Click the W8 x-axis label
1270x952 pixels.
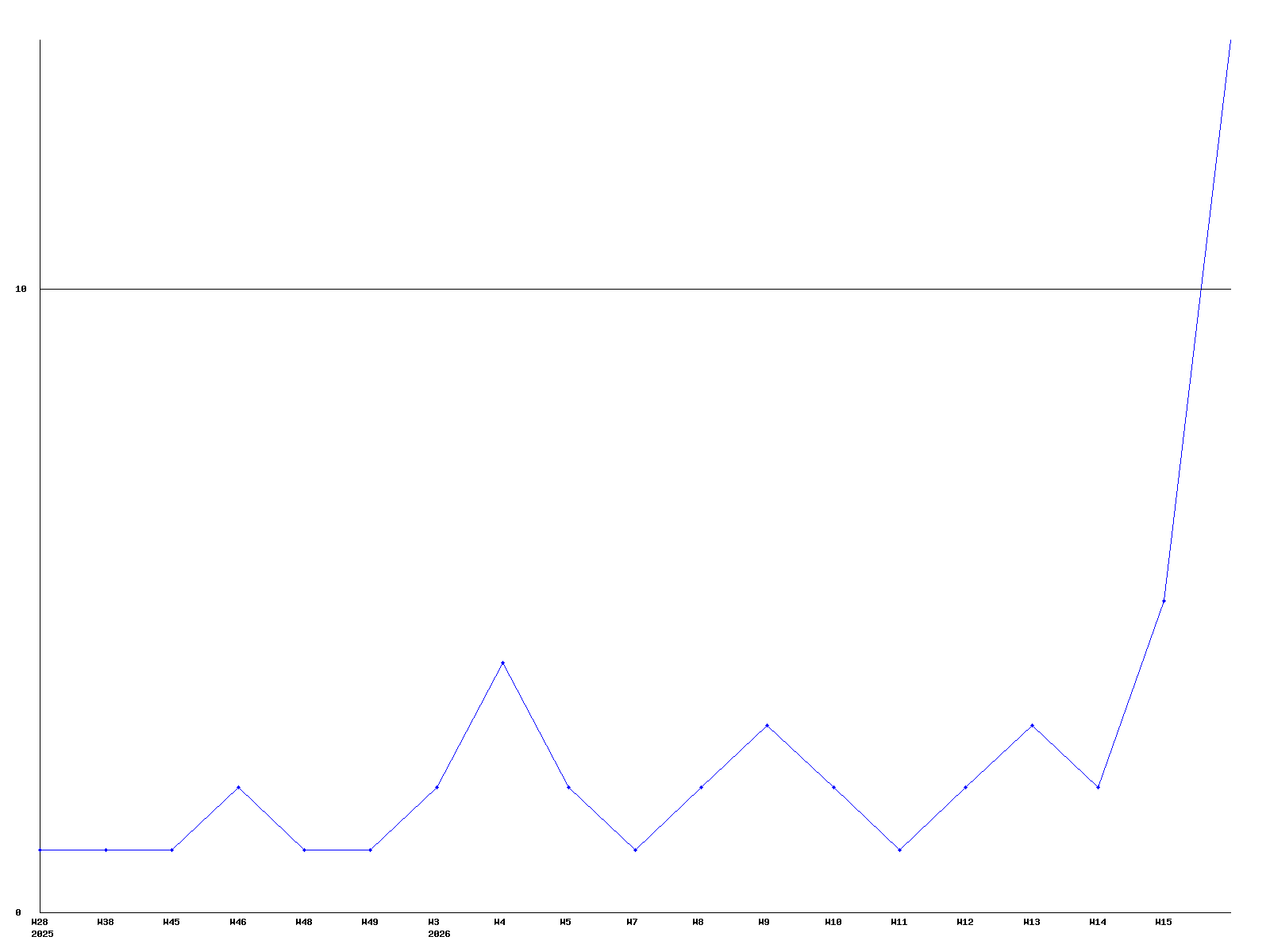[698, 922]
